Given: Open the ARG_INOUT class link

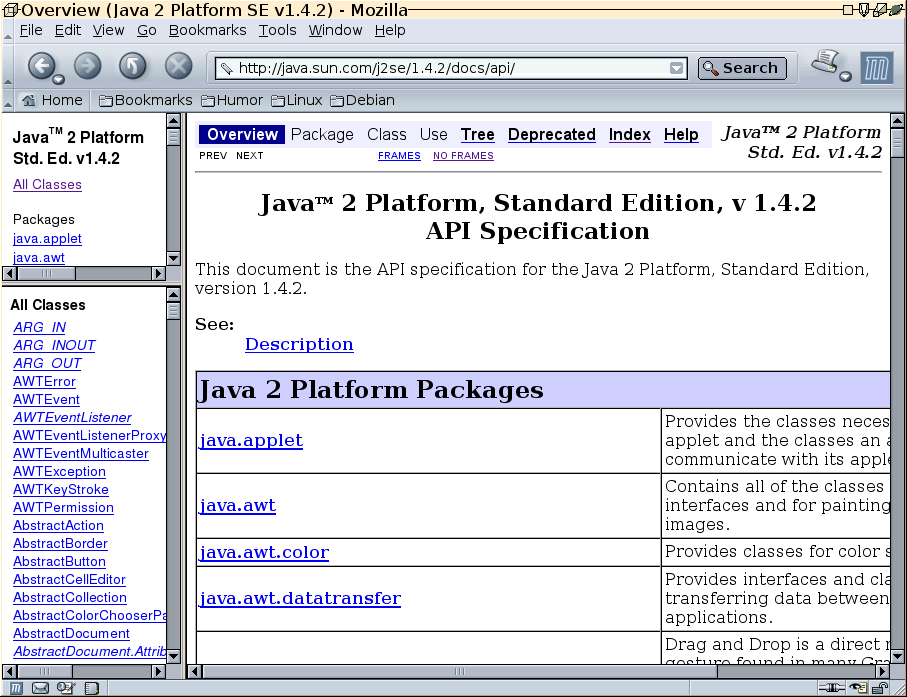Looking at the screenshot, I should tap(54, 345).
